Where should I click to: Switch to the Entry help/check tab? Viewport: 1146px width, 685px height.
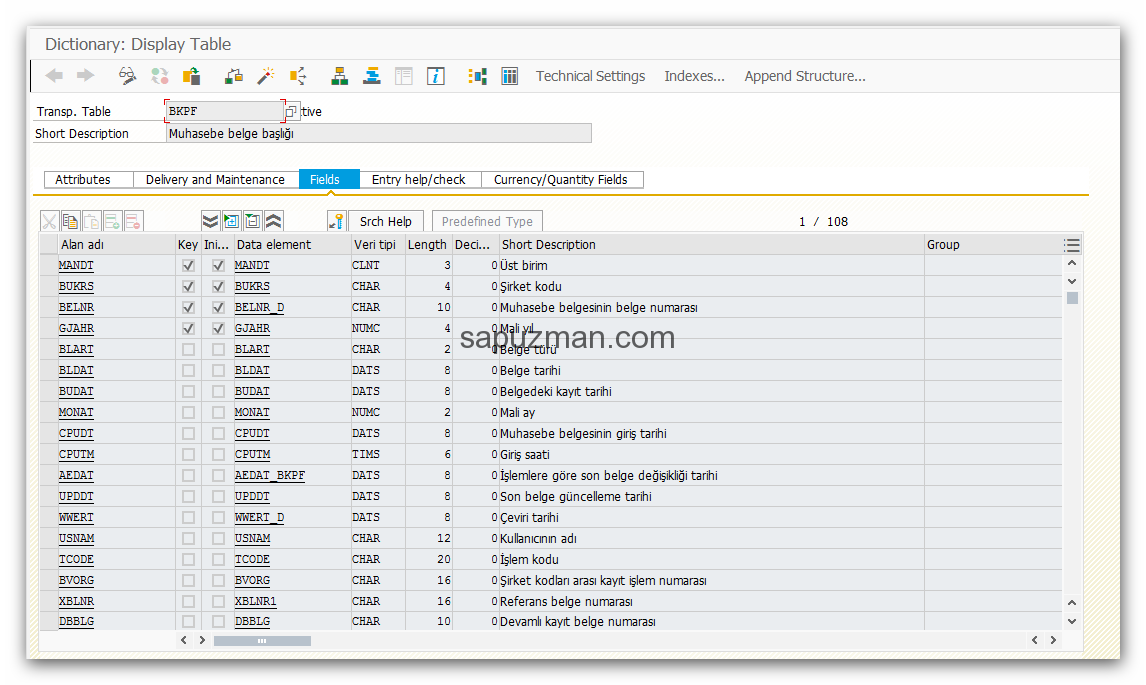click(418, 180)
